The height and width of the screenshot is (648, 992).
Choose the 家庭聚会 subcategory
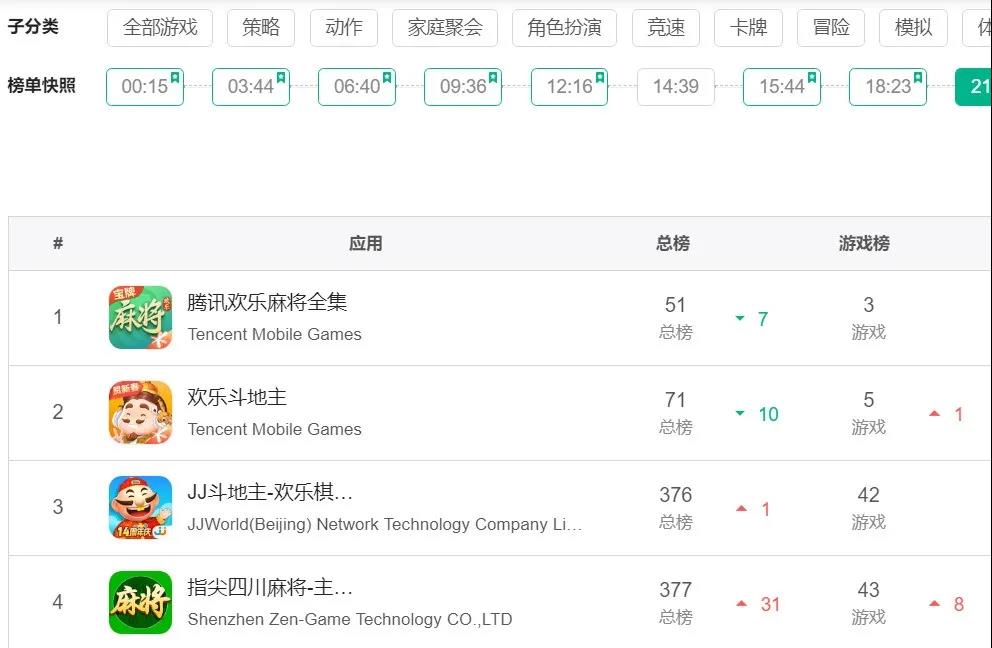pyautogui.click(x=445, y=28)
